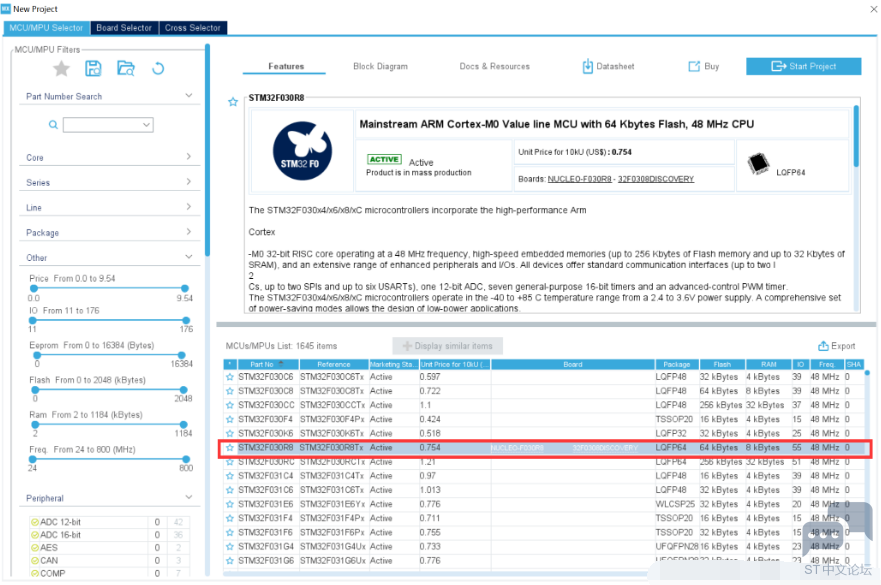
Task: Star the STM32F030K6 row
Action: [229, 433]
